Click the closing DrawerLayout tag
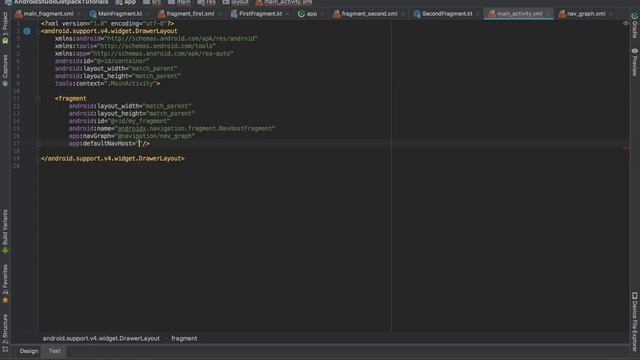640x360 pixels. point(113,158)
